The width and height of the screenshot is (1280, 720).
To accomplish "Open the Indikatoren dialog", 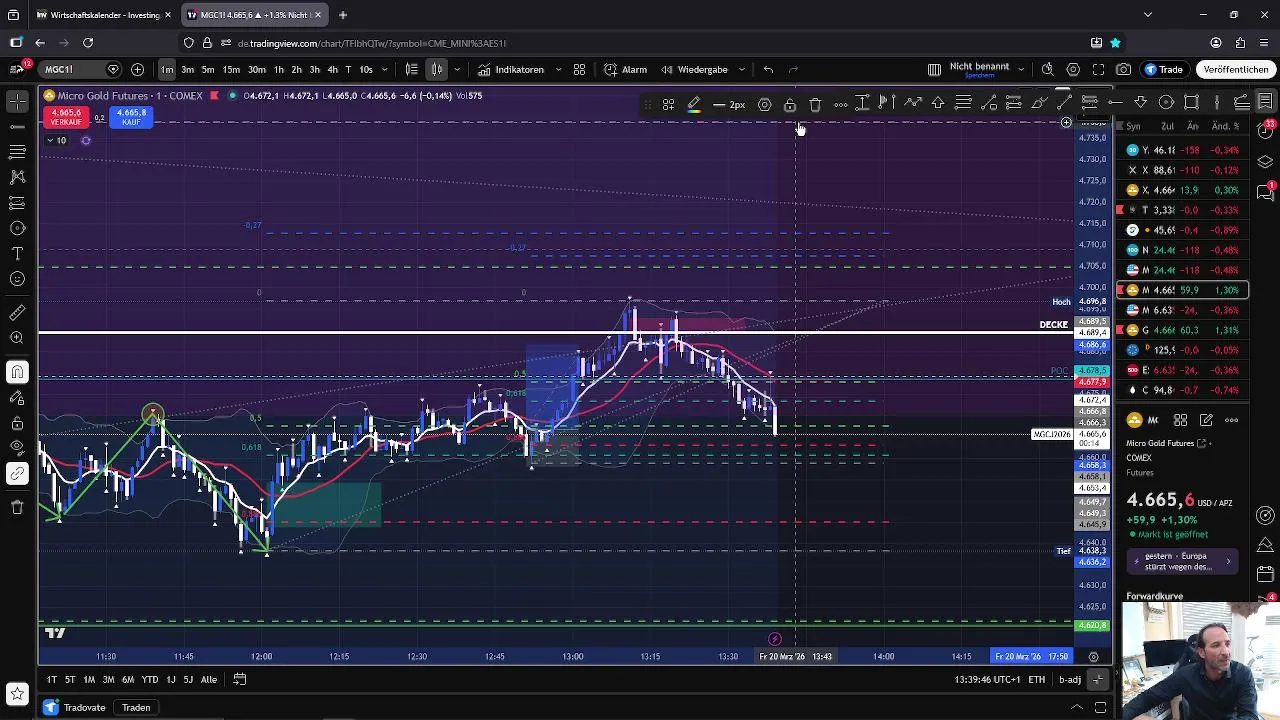I will tap(511, 69).
